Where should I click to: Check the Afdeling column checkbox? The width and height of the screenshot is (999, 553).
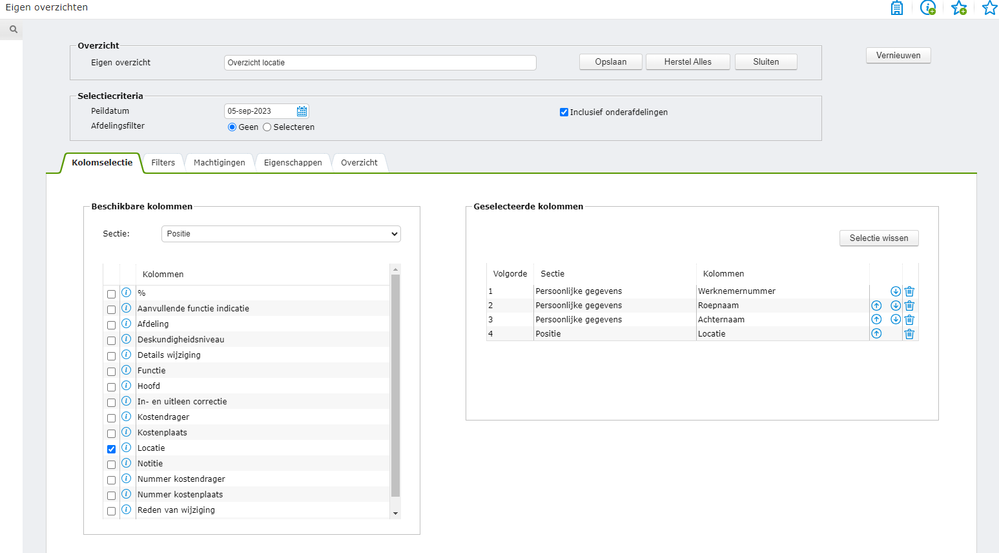pos(111,325)
